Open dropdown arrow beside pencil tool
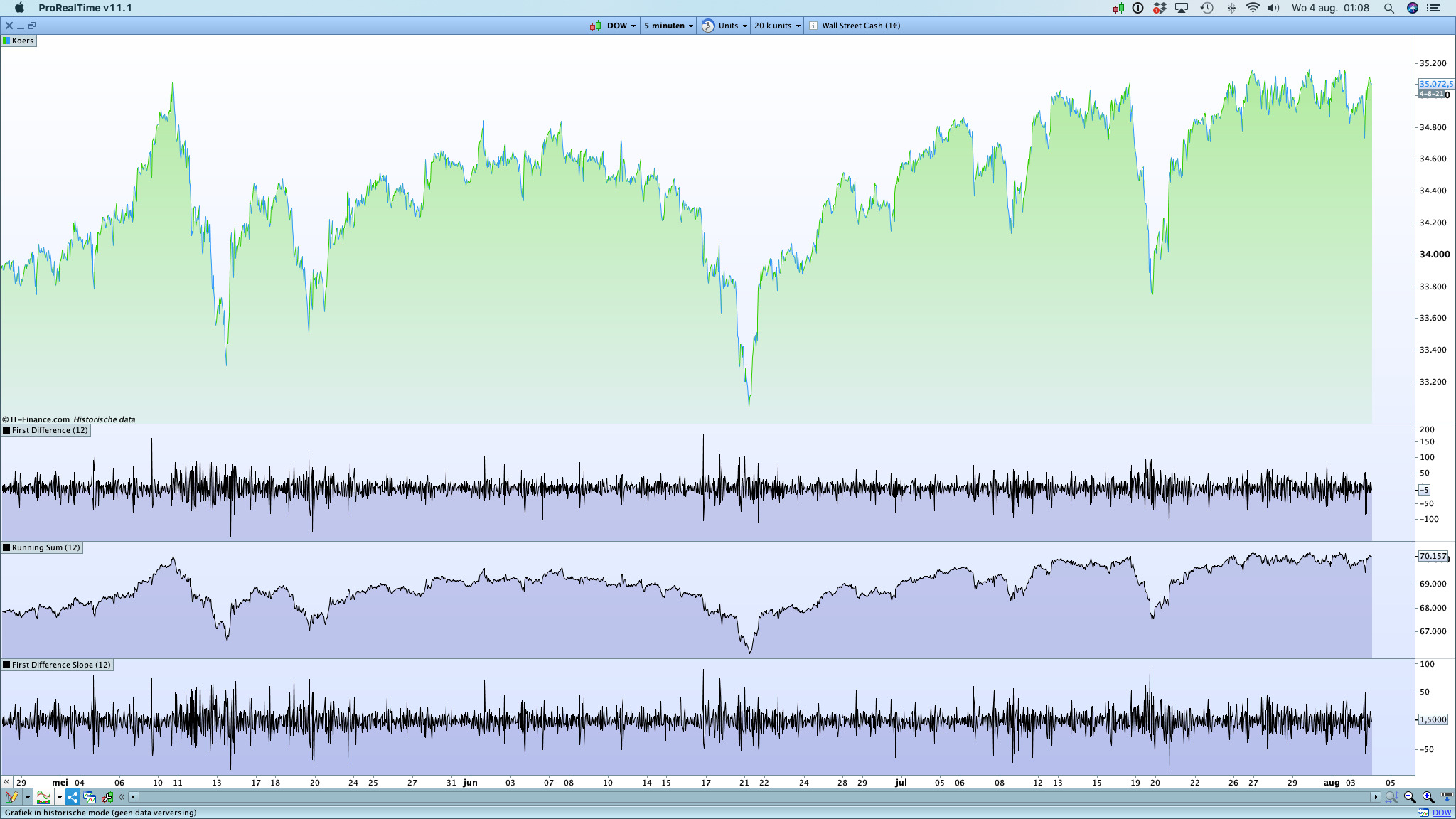The width and height of the screenshot is (1456, 819). [27, 797]
